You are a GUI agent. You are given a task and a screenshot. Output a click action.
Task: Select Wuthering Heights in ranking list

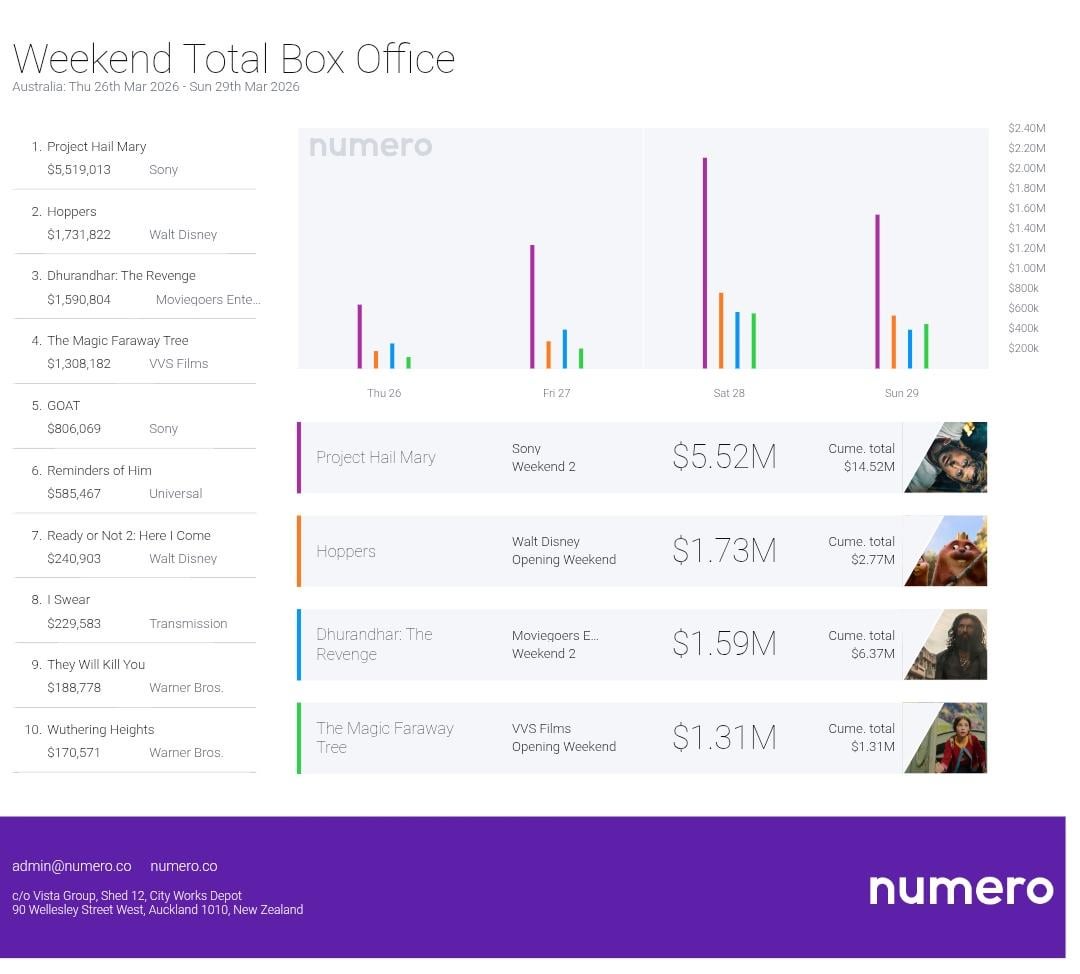point(100,730)
